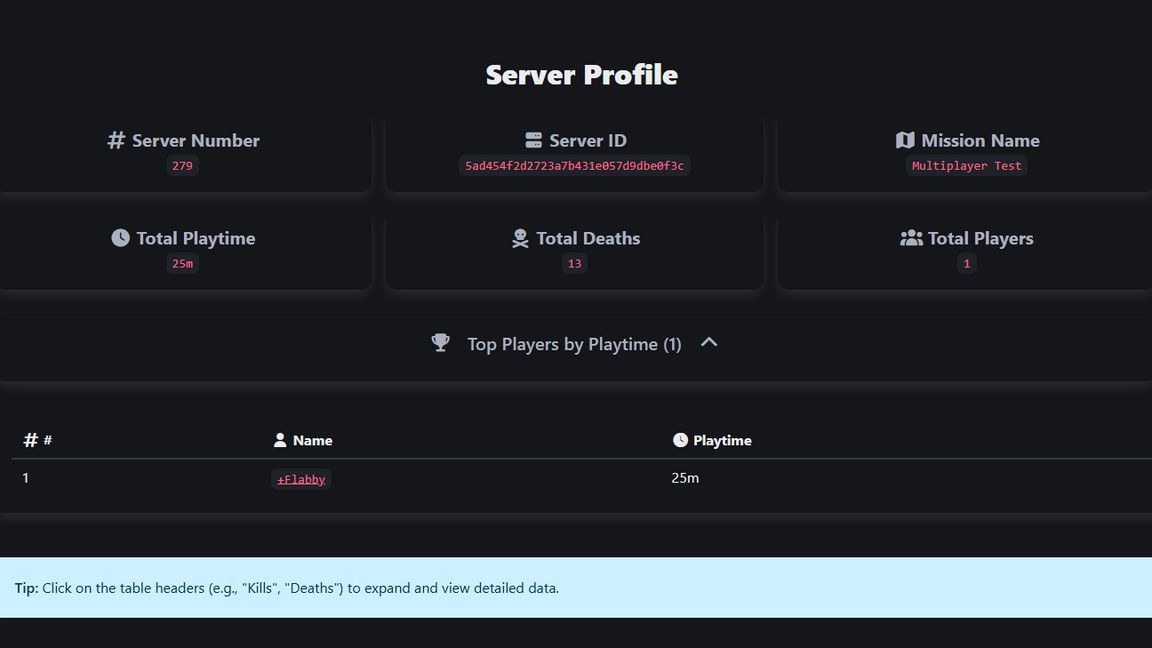
Task: Click the blue Tip information banner
Action: tap(576, 588)
